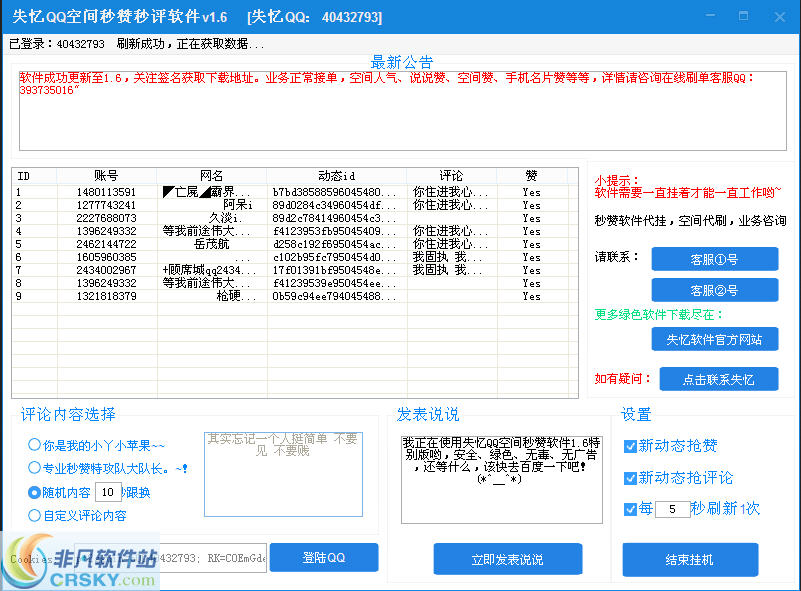The height and width of the screenshot is (591, 801).
Task: Click 点击联系失忆 button
Action: pyautogui.click(x=719, y=379)
